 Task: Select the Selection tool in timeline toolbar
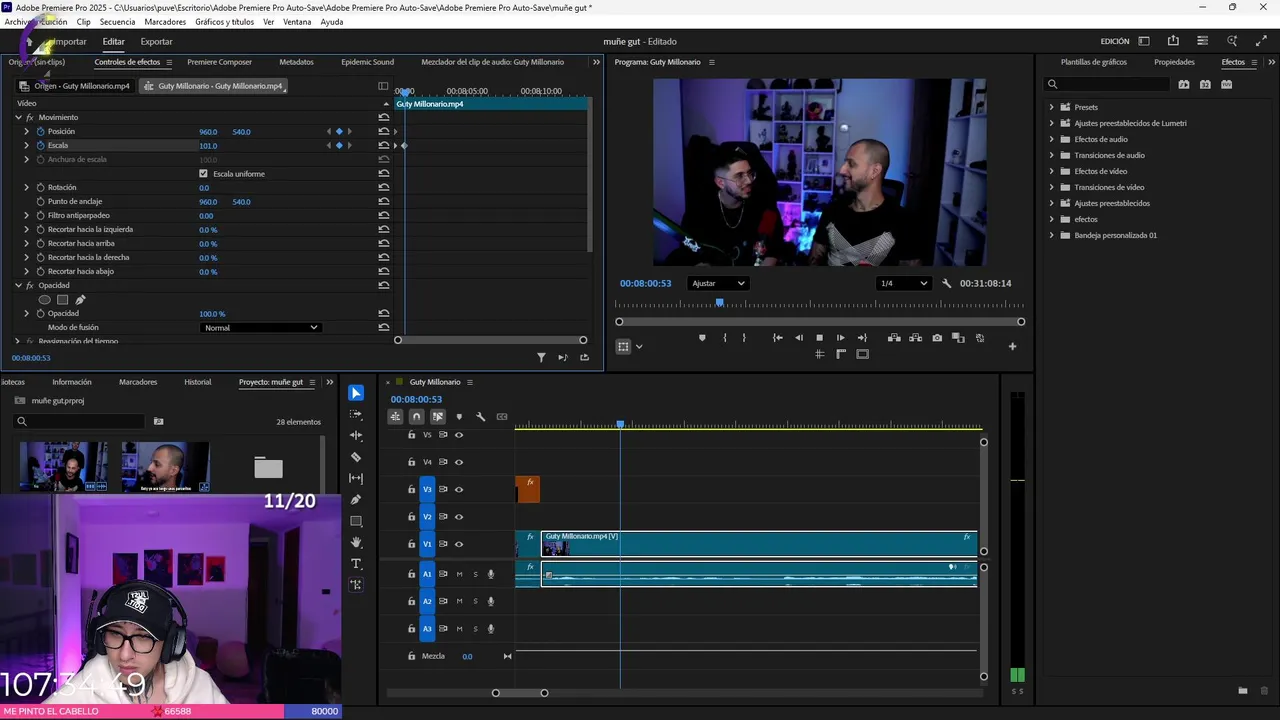(356, 393)
